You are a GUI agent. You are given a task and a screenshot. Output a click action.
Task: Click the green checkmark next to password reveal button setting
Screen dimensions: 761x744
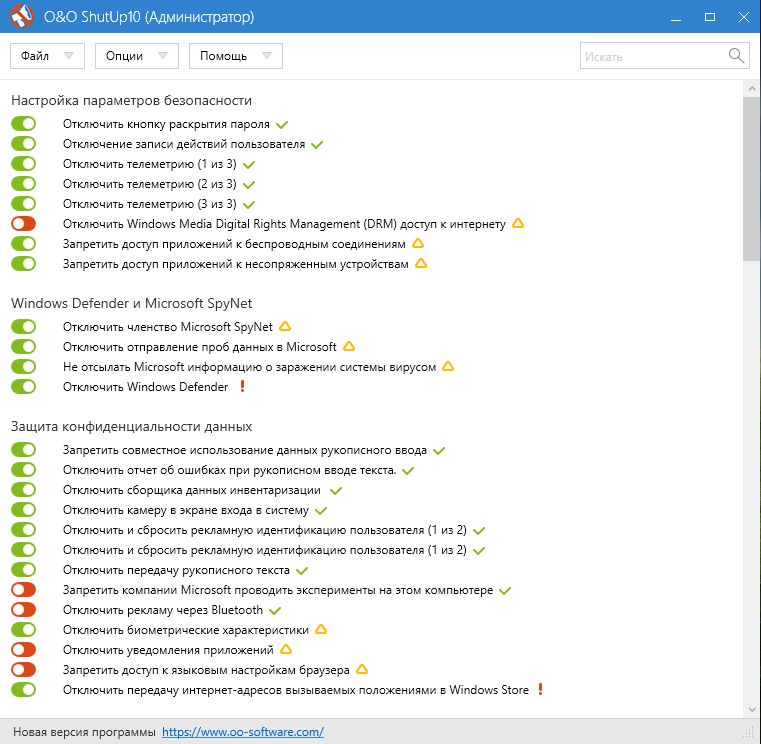tap(282, 124)
